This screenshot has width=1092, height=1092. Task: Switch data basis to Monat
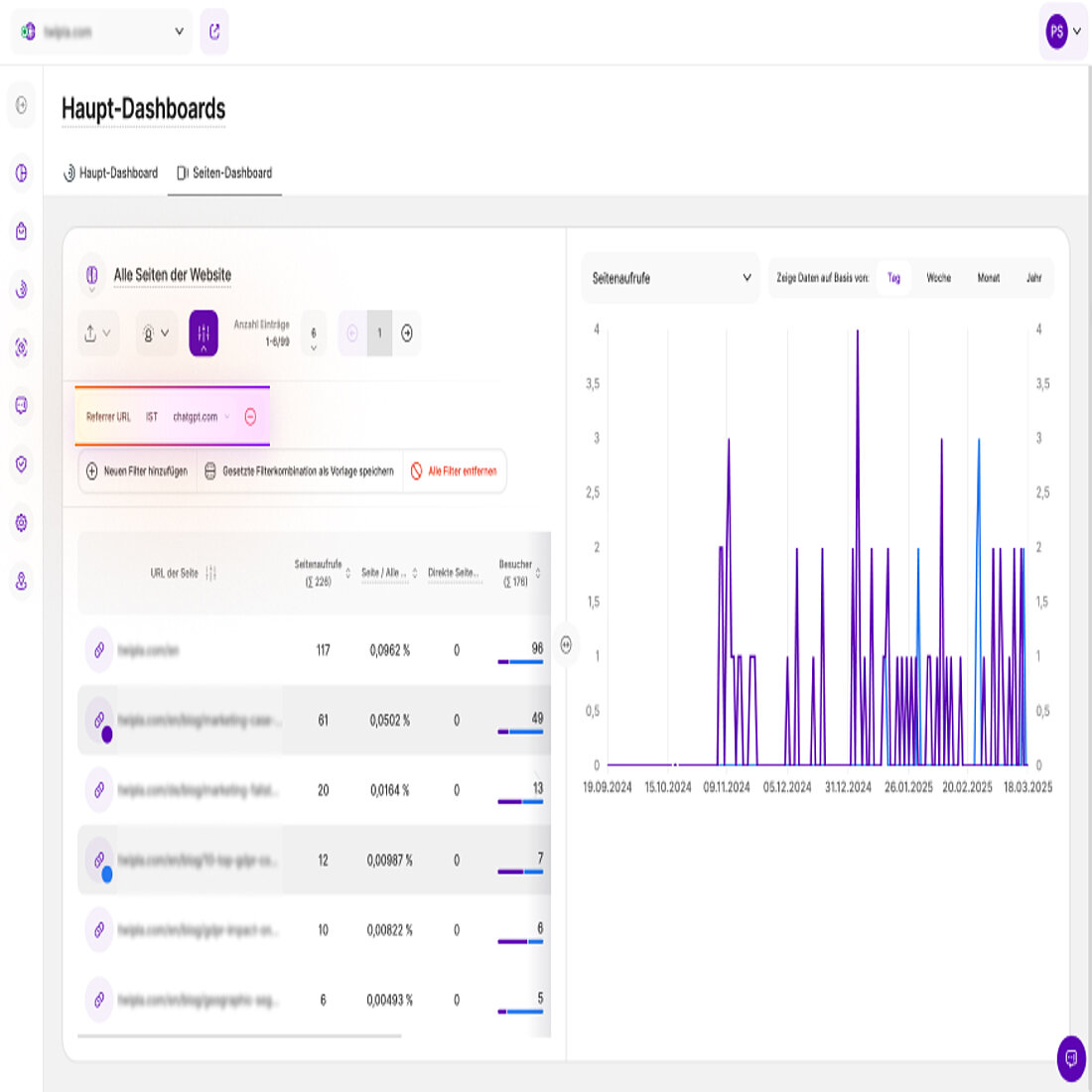click(988, 278)
